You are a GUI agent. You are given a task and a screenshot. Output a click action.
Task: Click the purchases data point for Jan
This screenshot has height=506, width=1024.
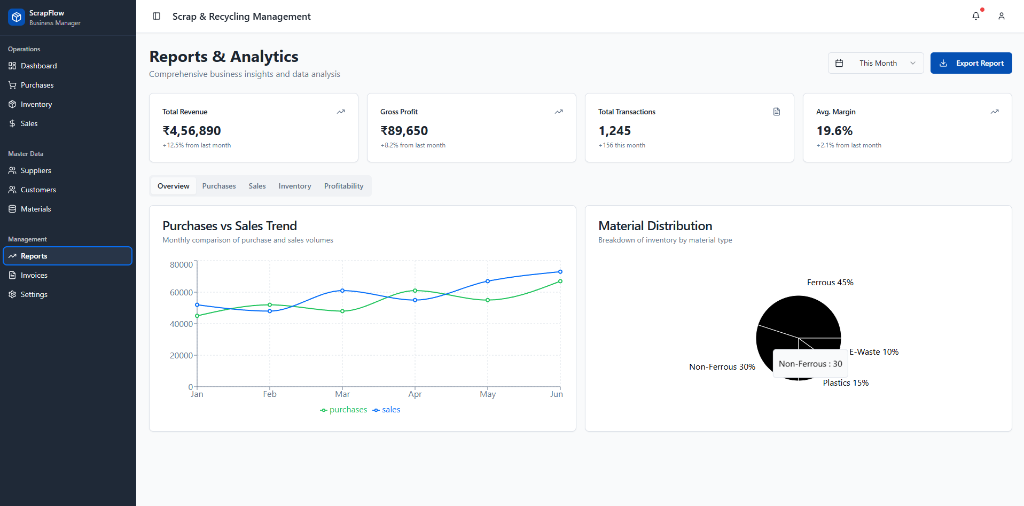(197, 316)
